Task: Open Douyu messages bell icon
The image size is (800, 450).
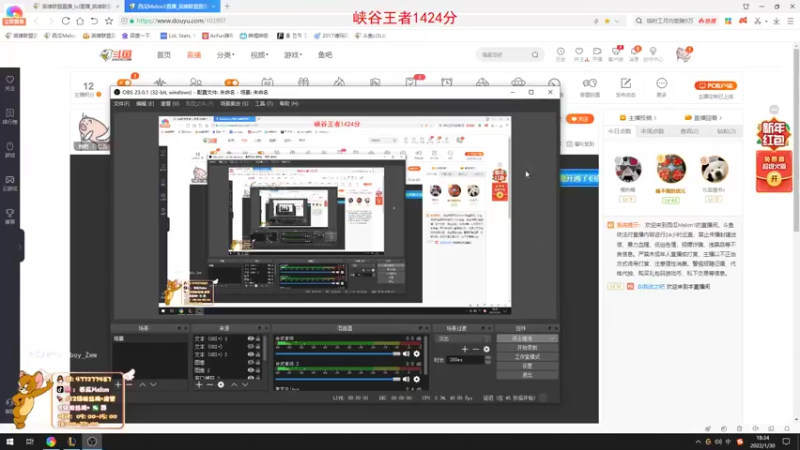Action: tap(634, 52)
